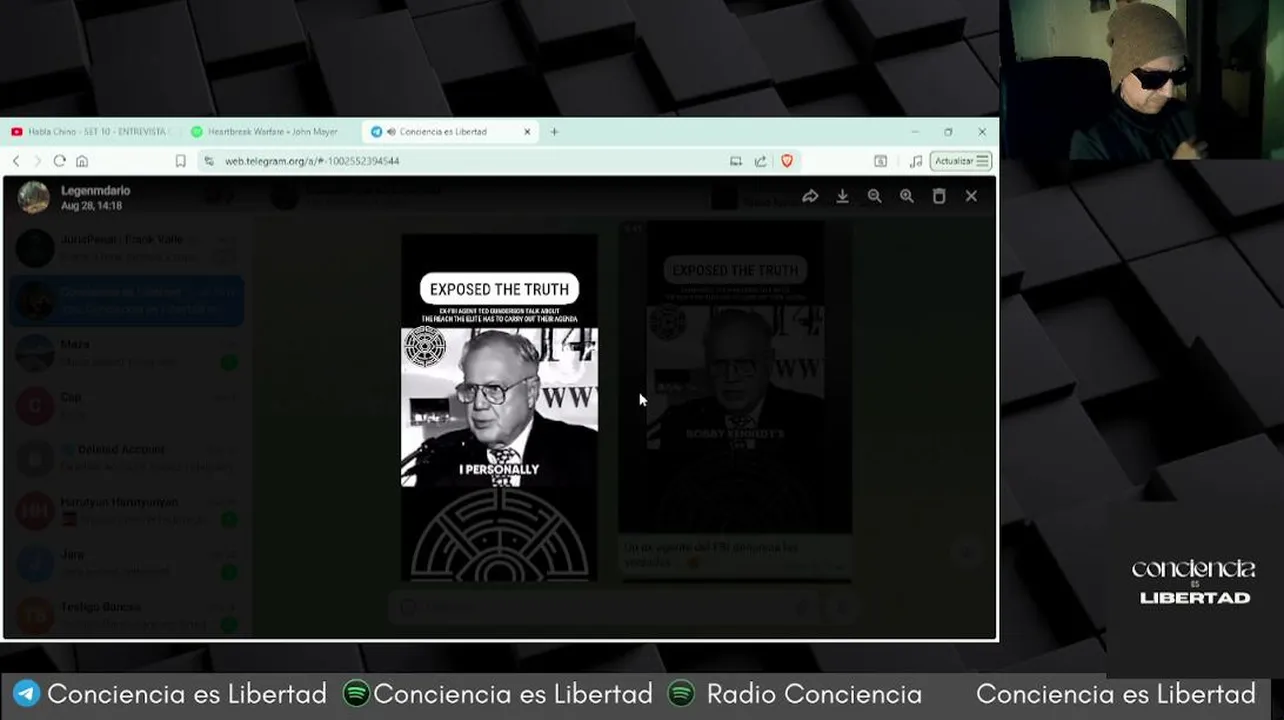Image resolution: width=1284 pixels, height=720 pixels.
Task: Click the dimmed second video thumbnail
Action: (735, 378)
